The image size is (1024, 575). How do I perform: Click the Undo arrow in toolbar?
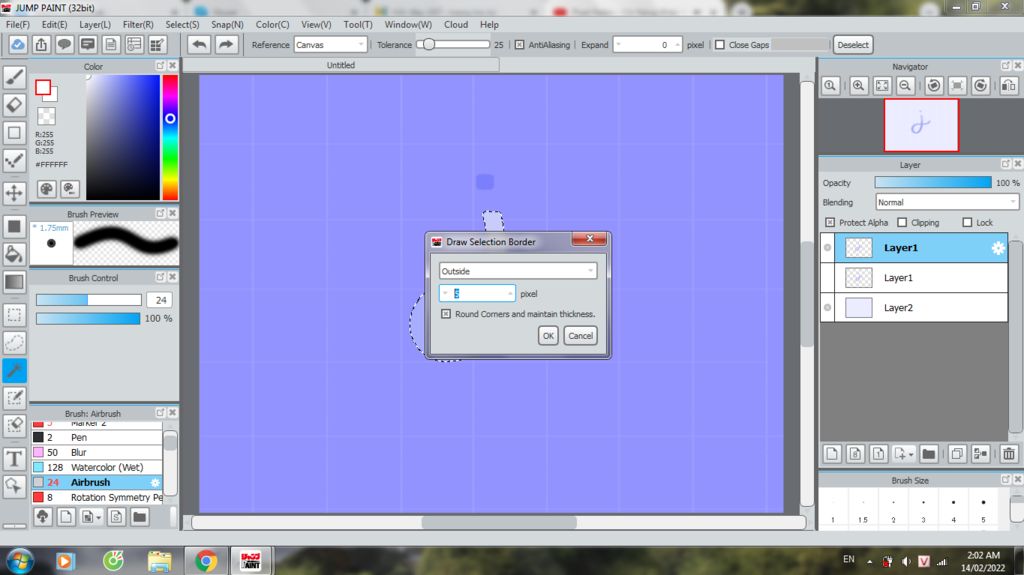click(x=200, y=44)
